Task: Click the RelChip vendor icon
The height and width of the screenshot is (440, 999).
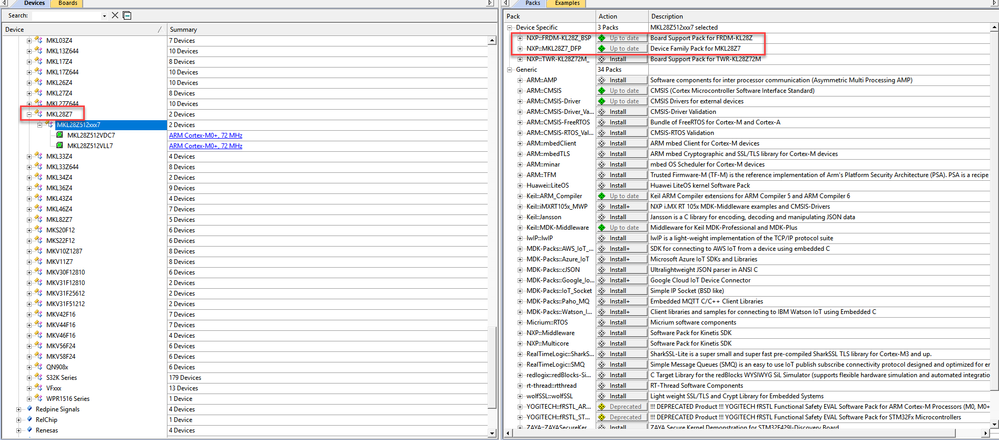Action: (x=28, y=420)
